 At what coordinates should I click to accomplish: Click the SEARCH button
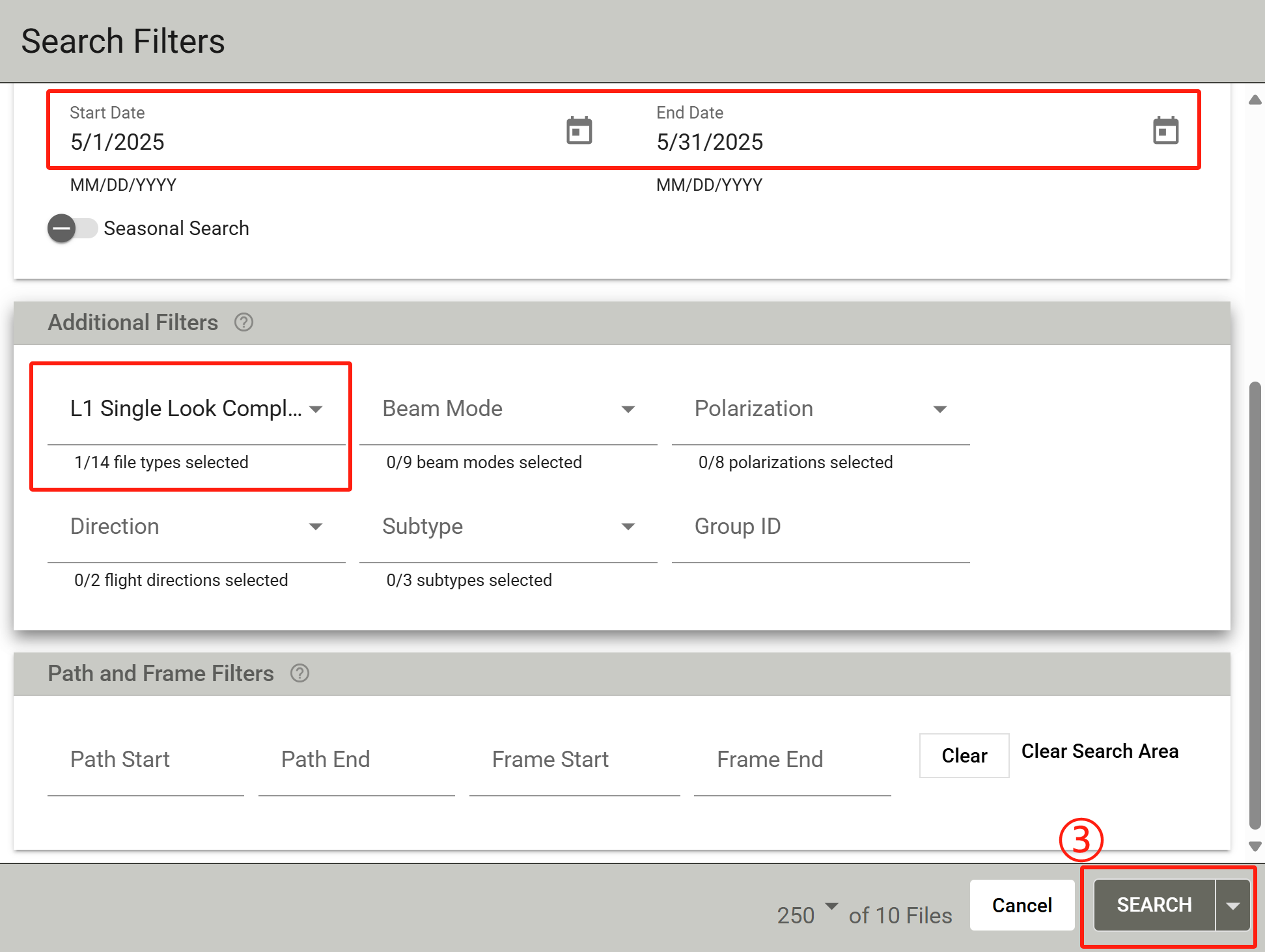pos(1154,905)
